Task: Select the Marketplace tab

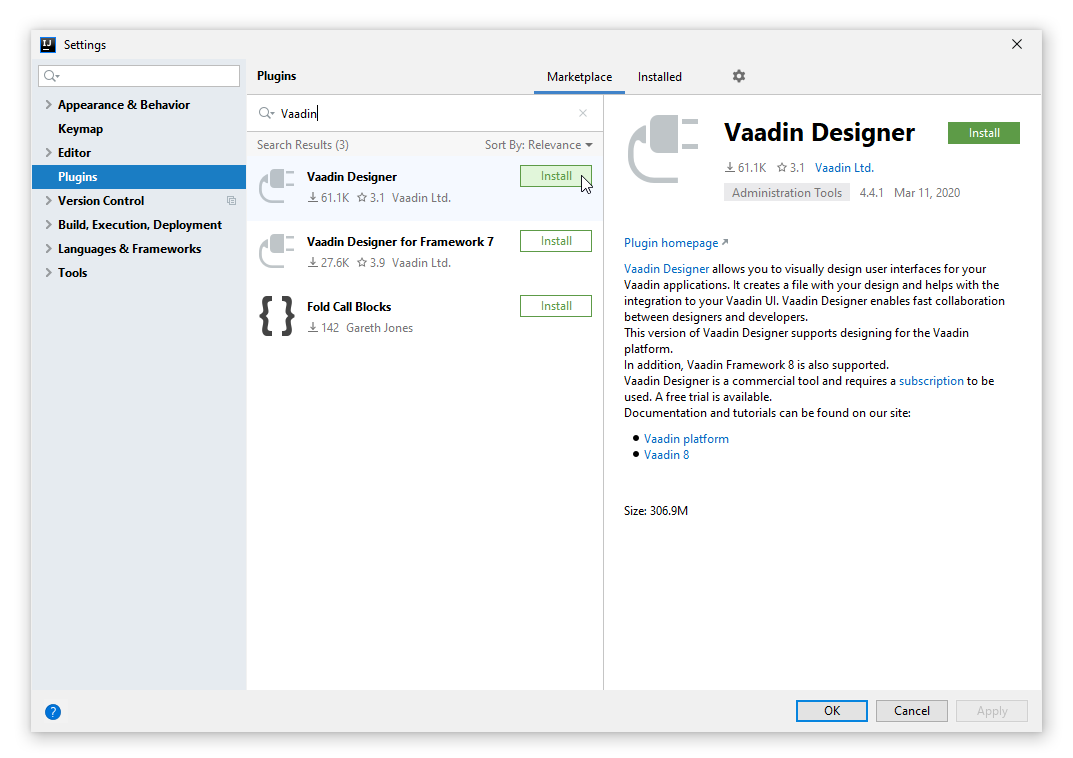Action: (579, 76)
